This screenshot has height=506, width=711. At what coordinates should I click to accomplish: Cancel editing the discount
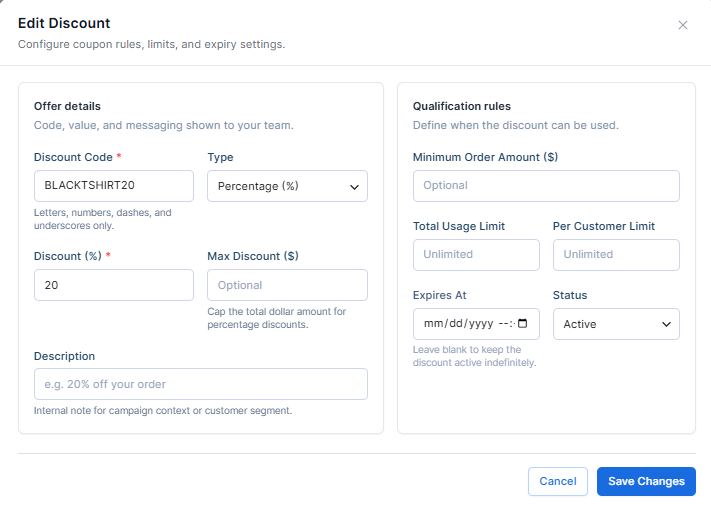coord(558,482)
